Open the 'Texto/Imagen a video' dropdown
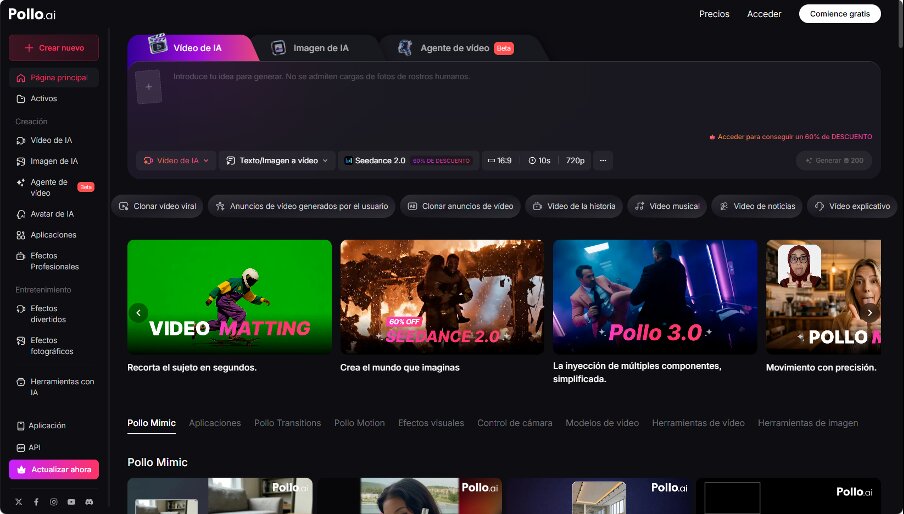Image resolution: width=904 pixels, height=514 pixels. tap(277, 160)
